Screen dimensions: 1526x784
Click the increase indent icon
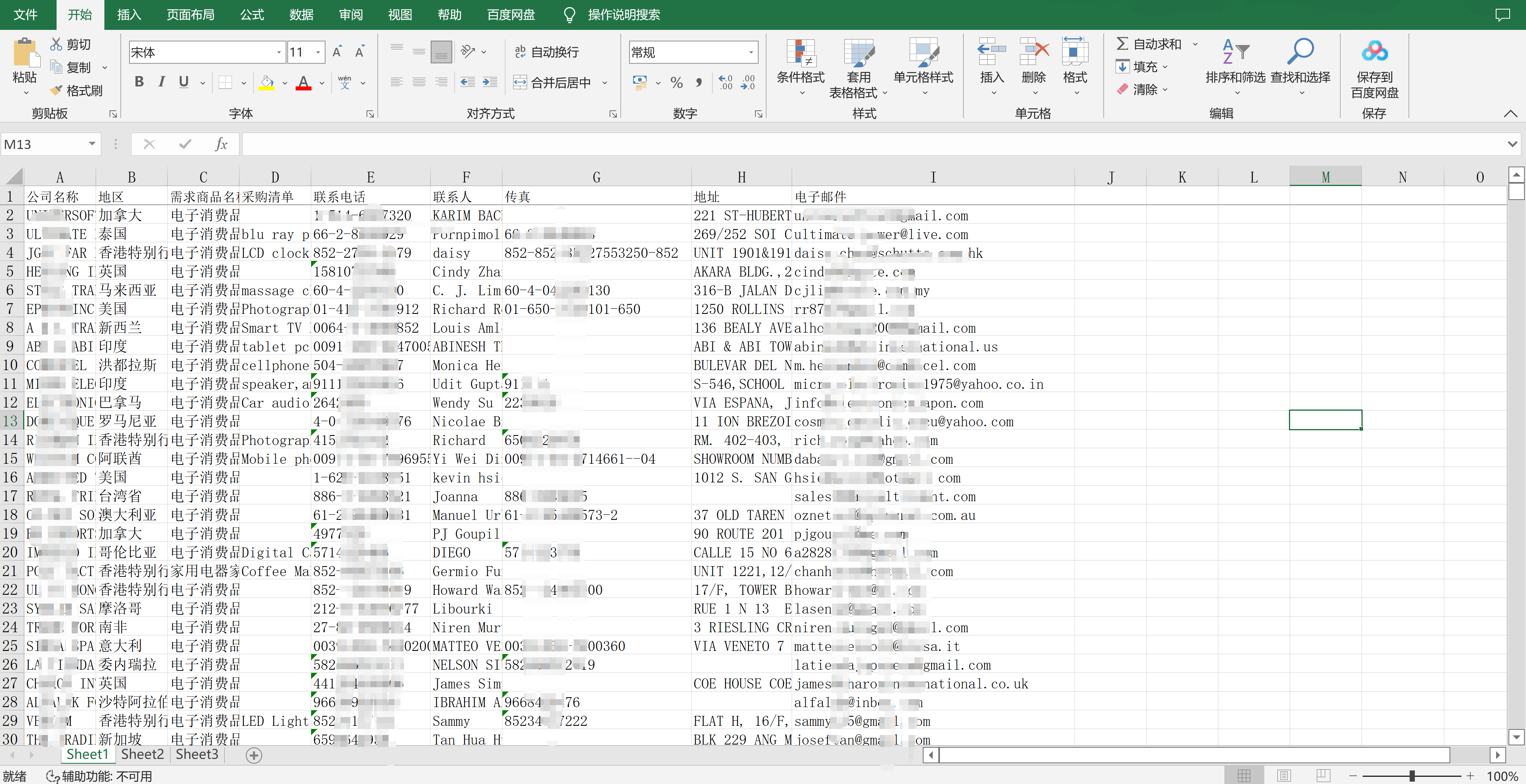click(490, 82)
